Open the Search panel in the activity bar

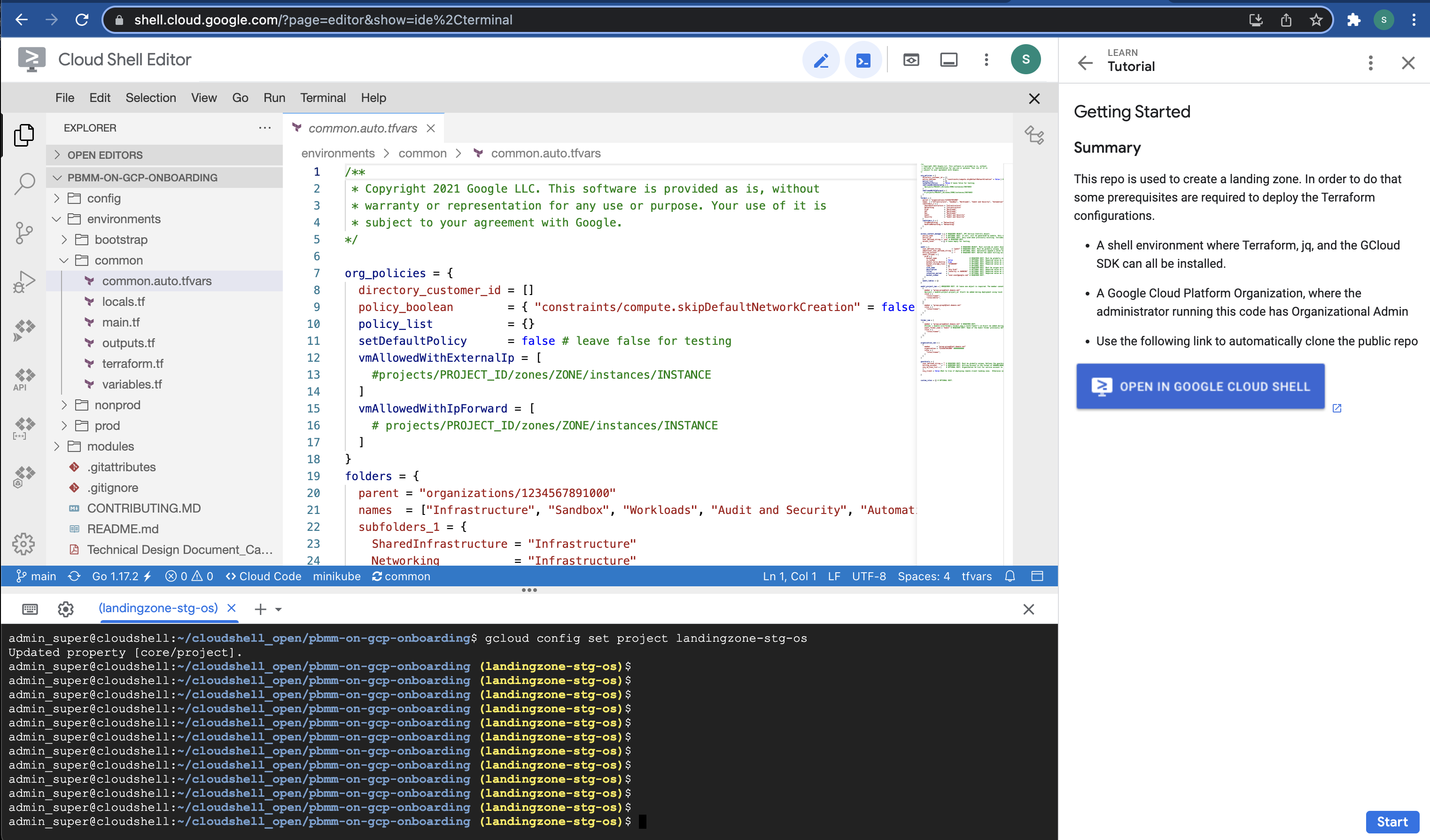[x=24, y=183]
